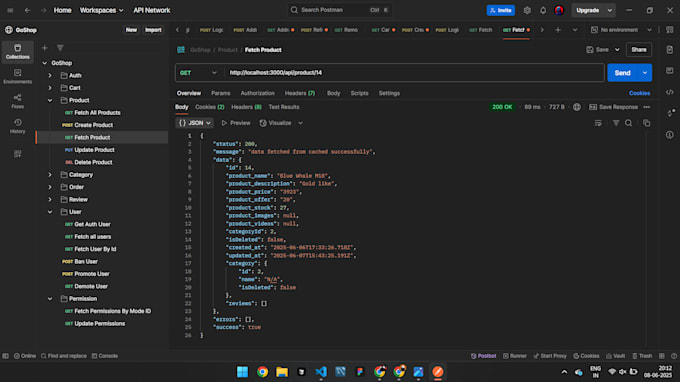The image size is (680, 382).
Task: Click the response filter icon
Action: 616,123
